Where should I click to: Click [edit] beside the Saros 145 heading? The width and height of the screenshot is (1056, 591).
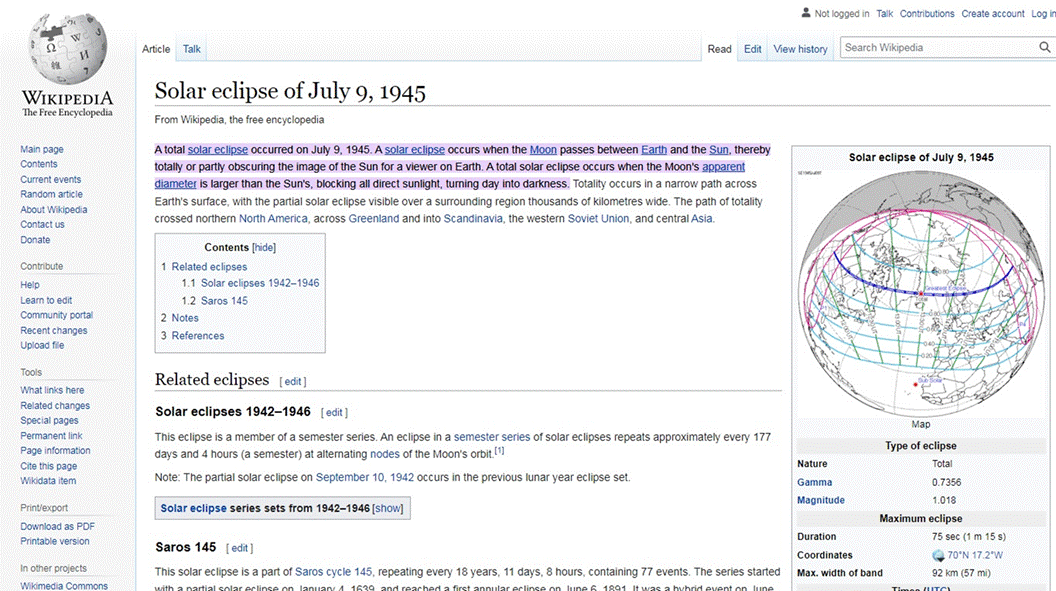tap(240, 549)
